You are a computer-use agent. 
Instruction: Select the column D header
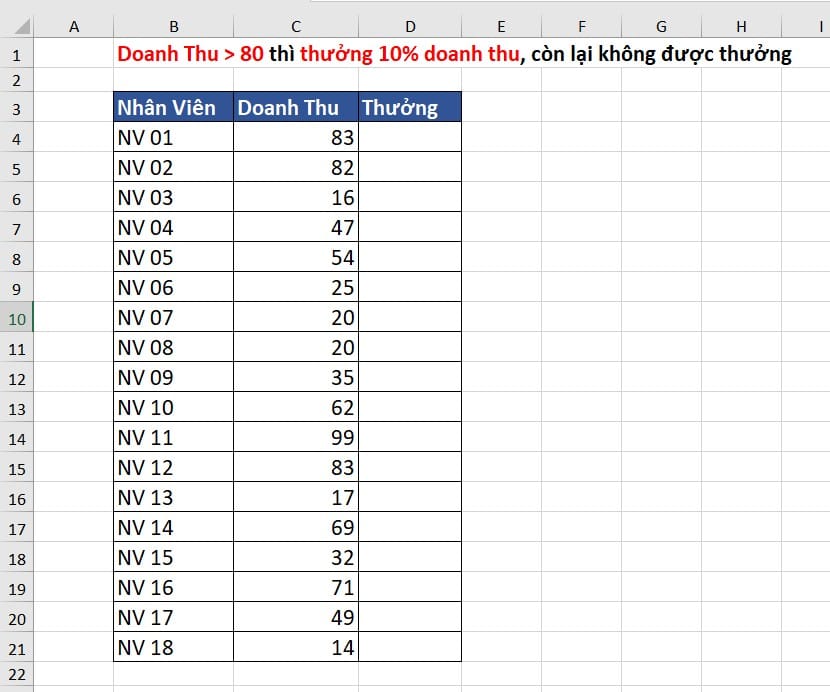[409, 27]
